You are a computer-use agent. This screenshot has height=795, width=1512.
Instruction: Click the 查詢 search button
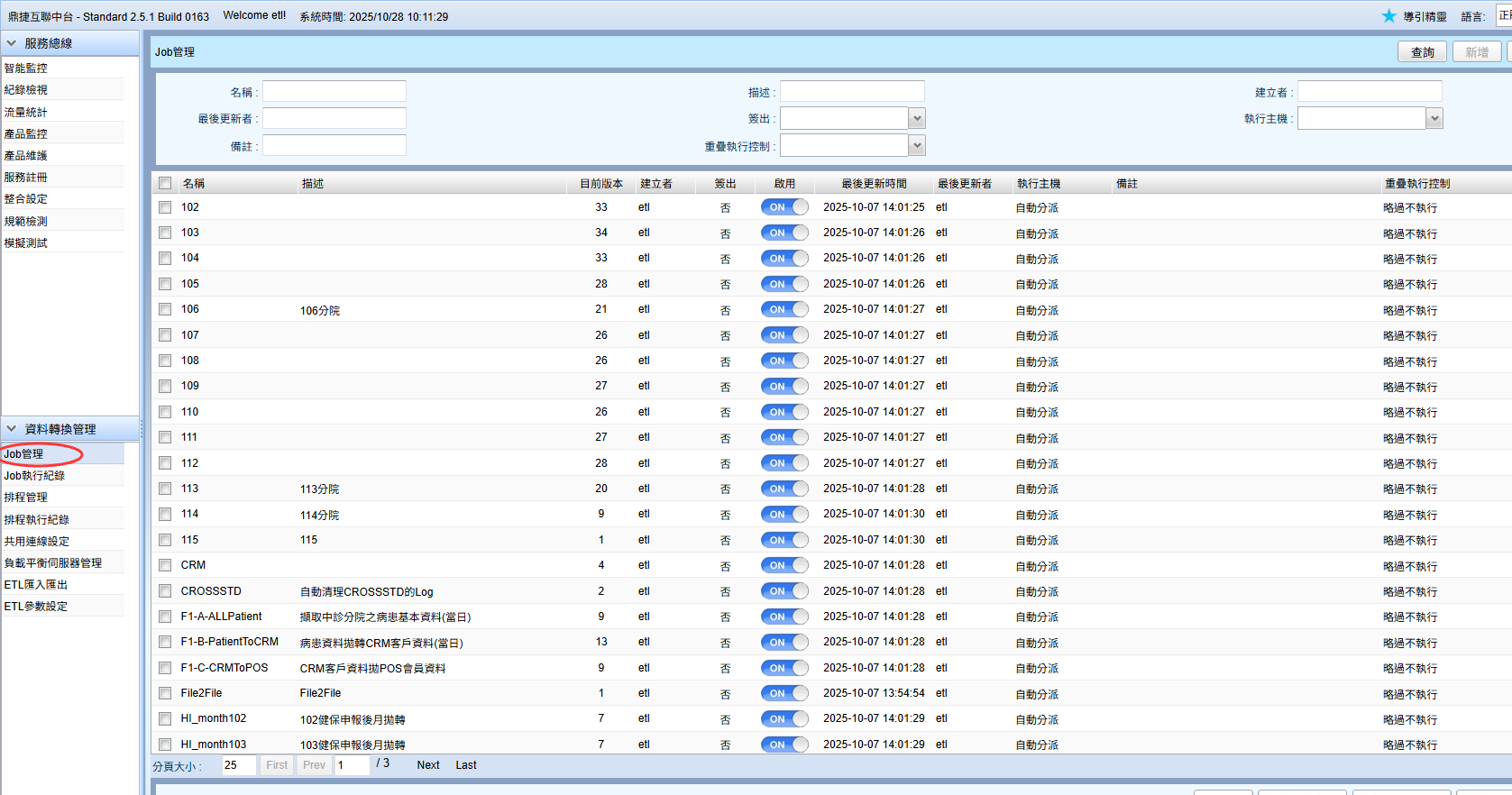(x=1422, y=52)
